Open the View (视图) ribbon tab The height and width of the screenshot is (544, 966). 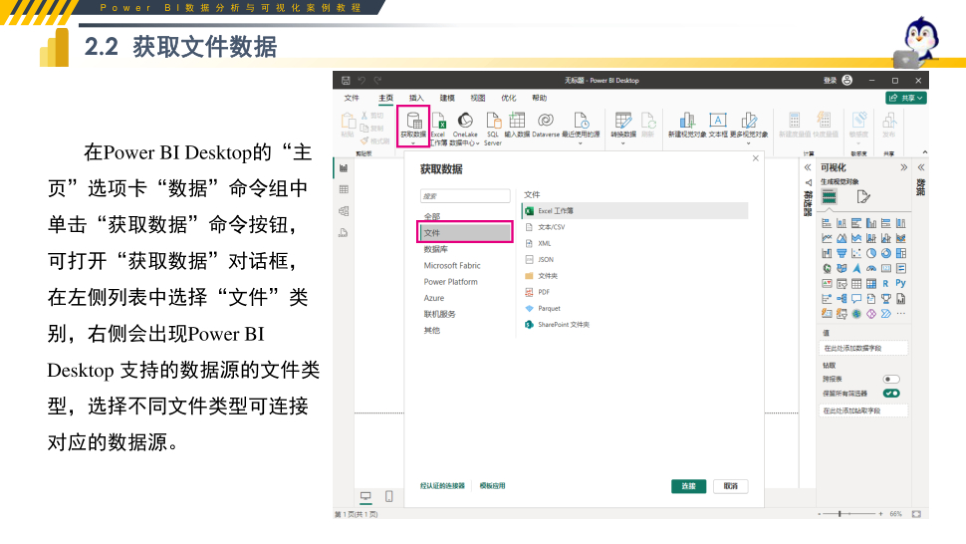[478, 98]
